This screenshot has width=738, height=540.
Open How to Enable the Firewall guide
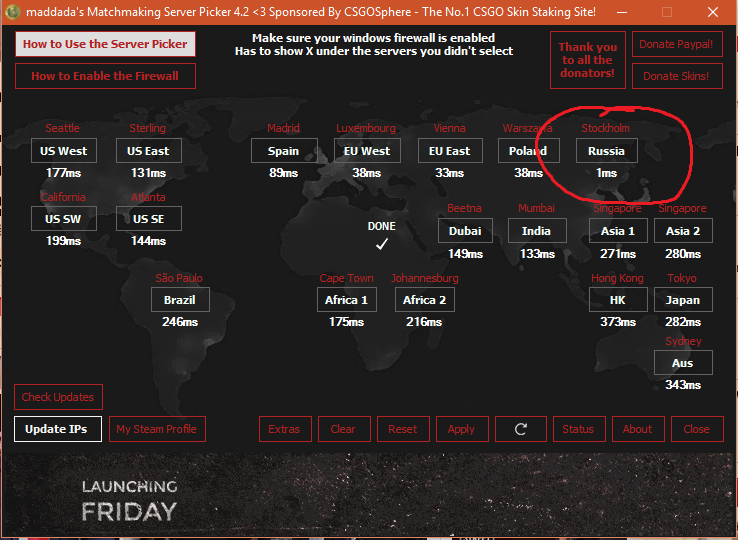click(105, 76)
